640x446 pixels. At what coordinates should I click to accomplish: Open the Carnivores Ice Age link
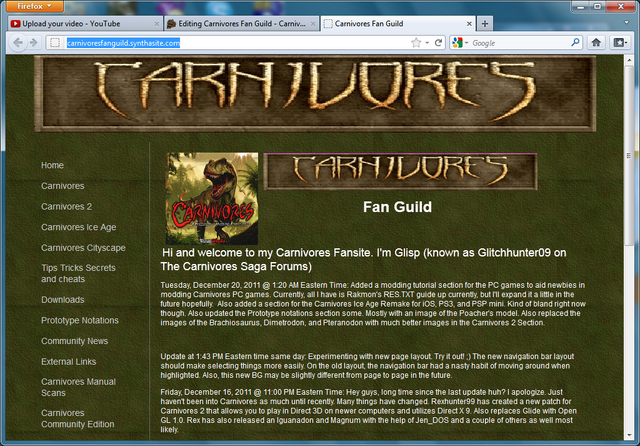(78, 227)
